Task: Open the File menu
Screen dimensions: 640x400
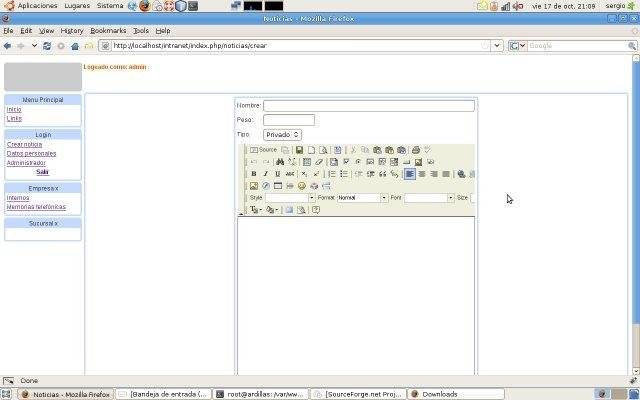Action: click(8, 31)
